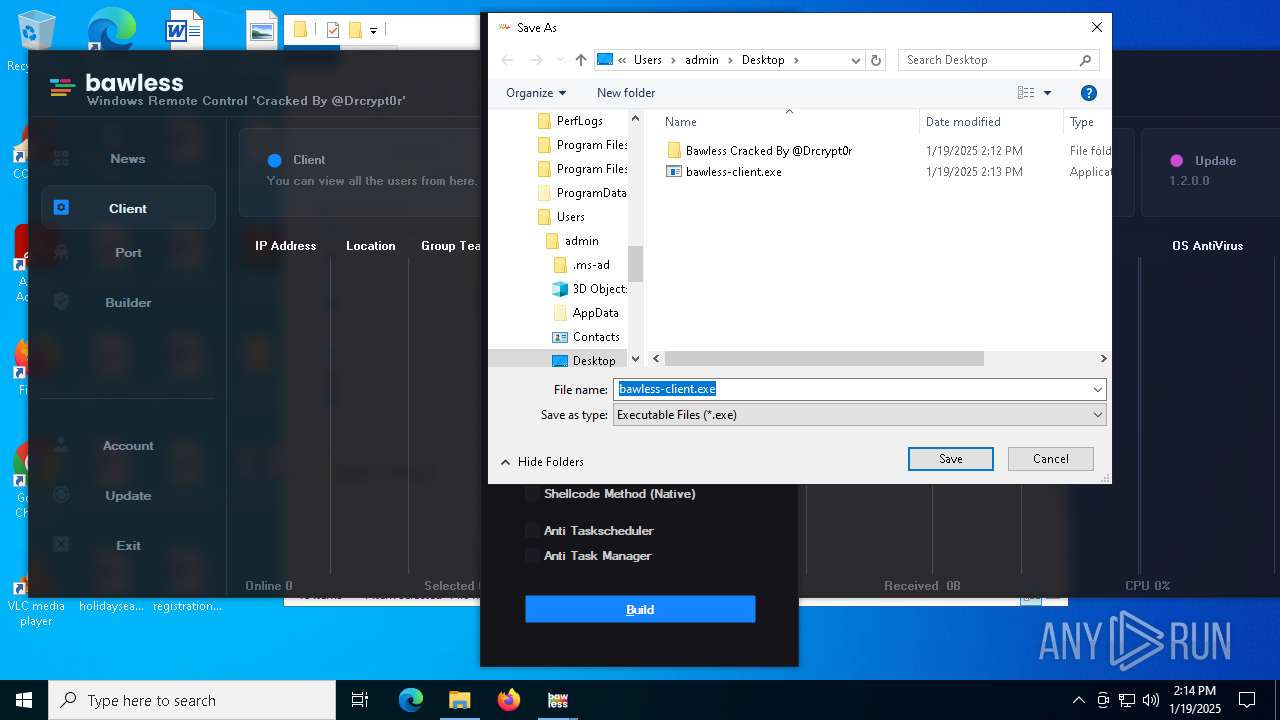This screenshot has width=1280, height=720.
Task: Open Microsoft Edge from taskbar
Action: [x=411, y=700]
